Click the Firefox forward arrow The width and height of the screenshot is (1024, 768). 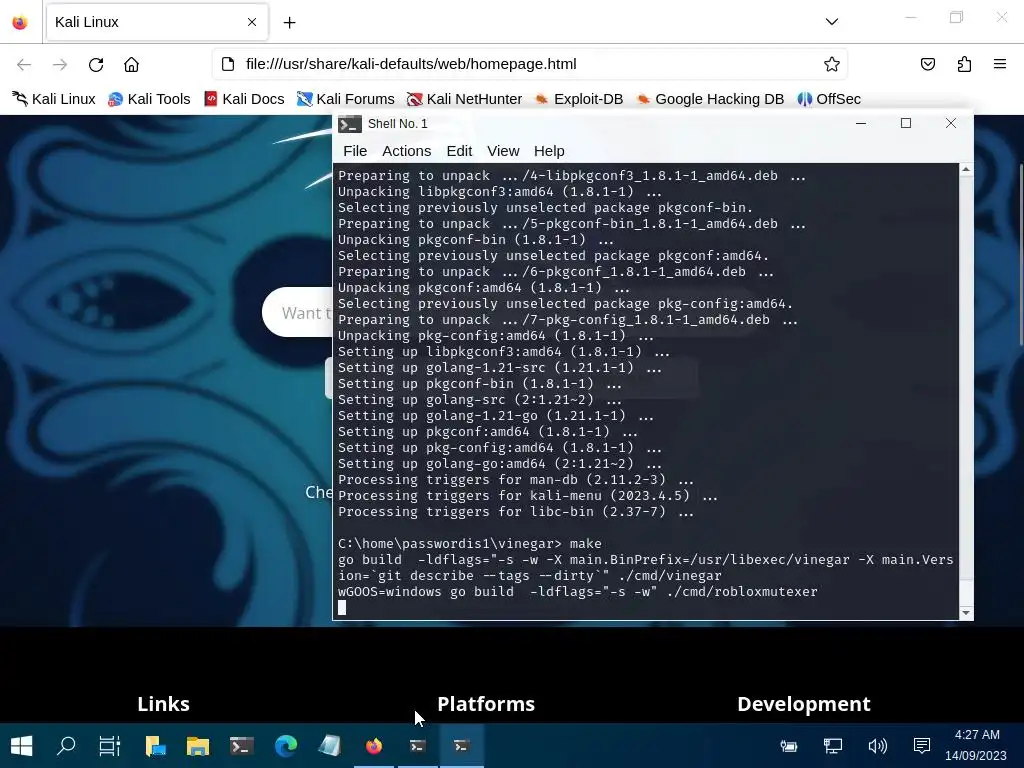[x=60, y=64]
